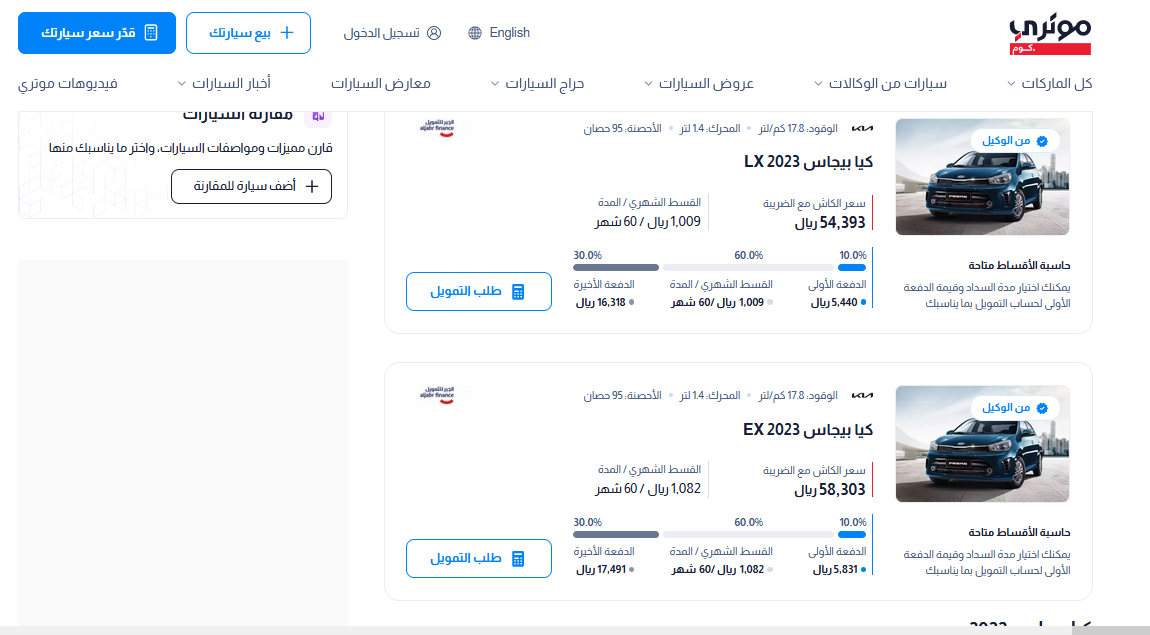Switch site language to English
Viewport: 1150px width, 635px height.
pos(509,33)
